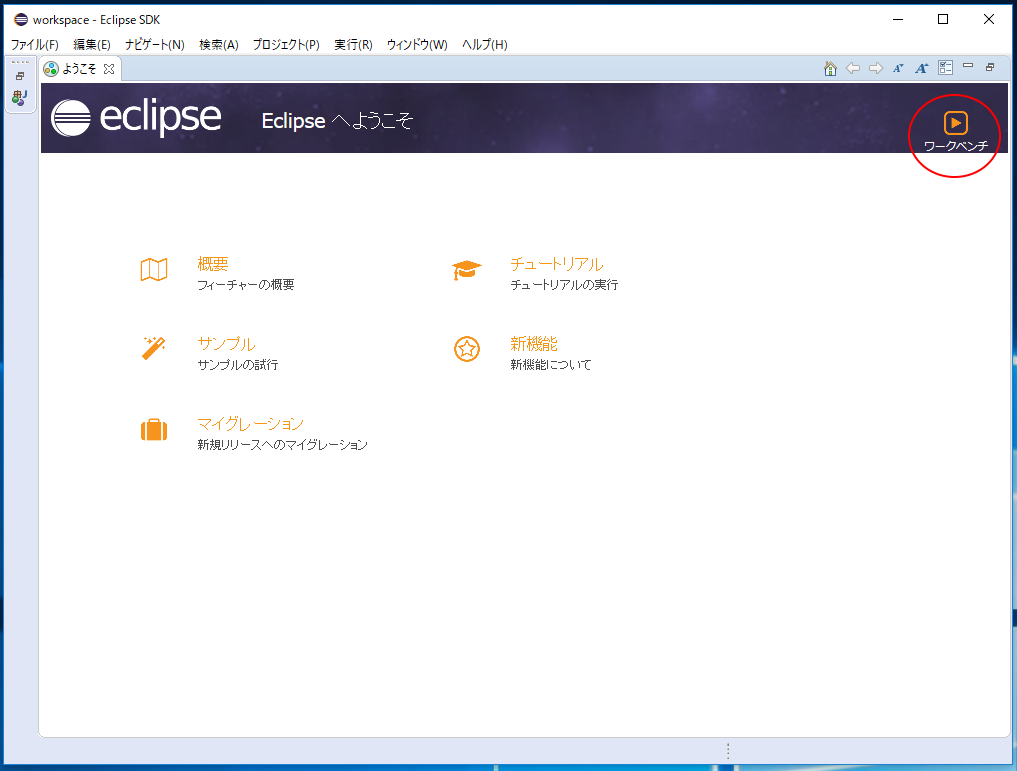Reduce the Welcome page font size
Image resolution: width=1017 pixels, height=771 pixels.
[x=898, y=68]
